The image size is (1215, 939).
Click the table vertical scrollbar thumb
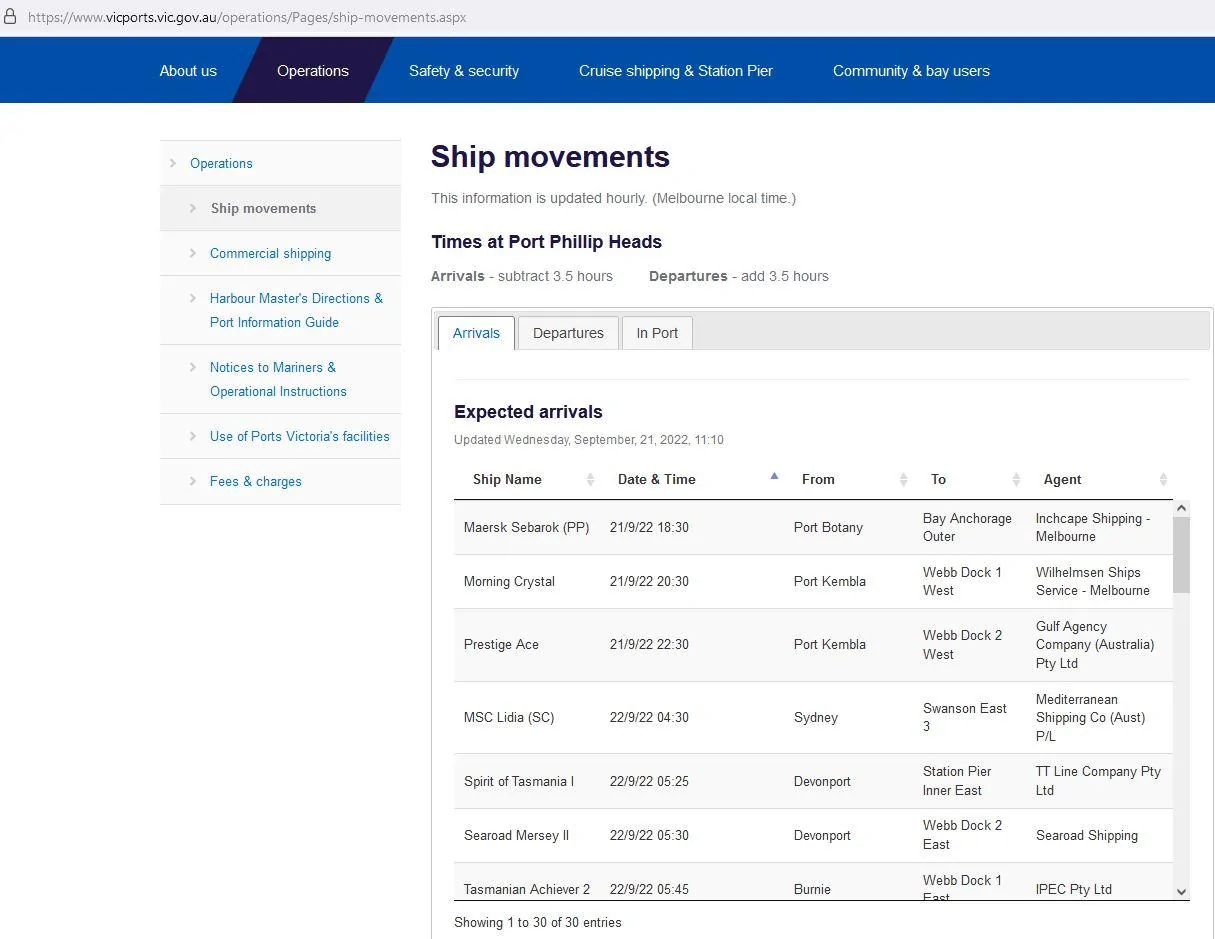click(1181, 555)
